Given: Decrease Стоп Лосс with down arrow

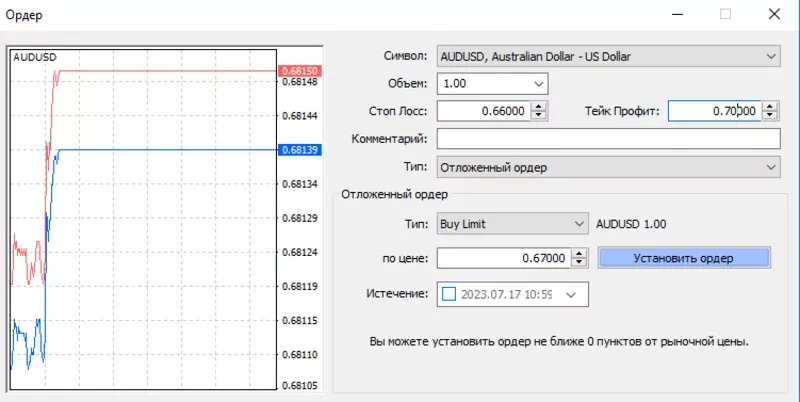Looking at the screenshot, I should [539, 115].
